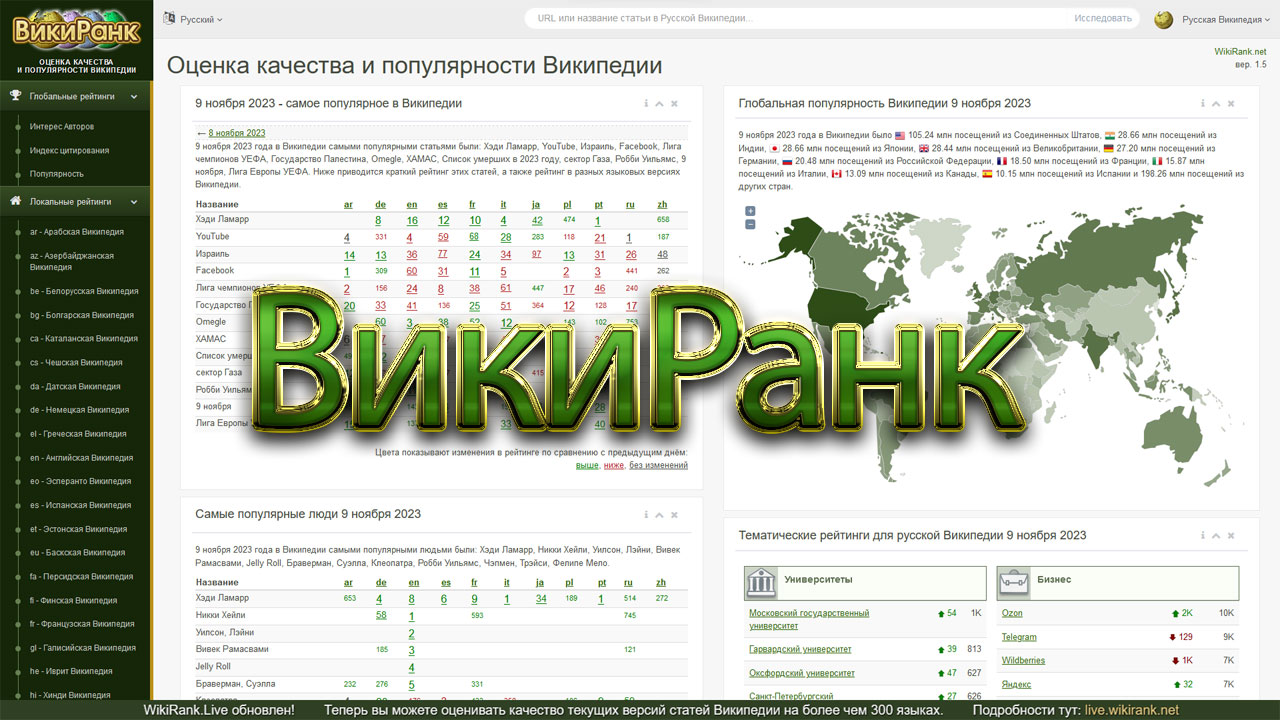The width and height of the screenshot is (1280, 720).
Task: Close the 'самое популярное в Википедии' panel
Action: (674, 103)
